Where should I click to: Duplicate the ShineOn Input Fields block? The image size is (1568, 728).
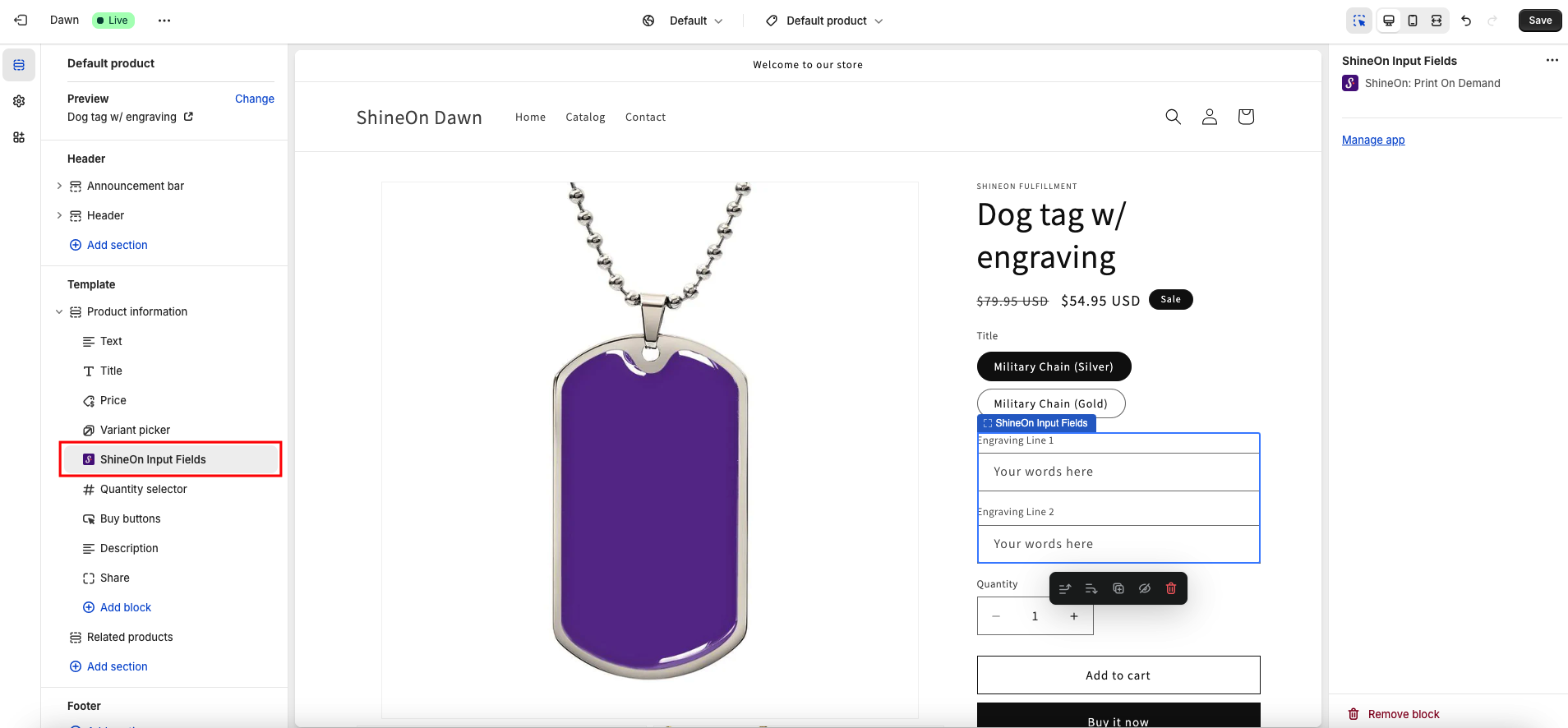pos(1118,588)
